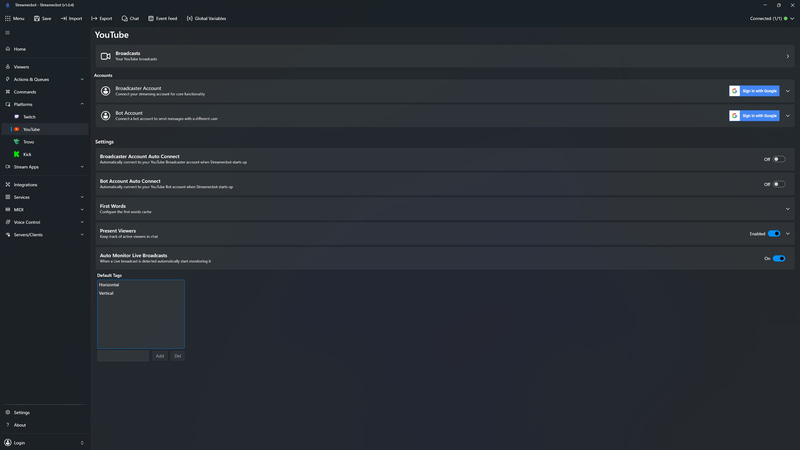Select the Vertical default tag

(x=106, y=293)
